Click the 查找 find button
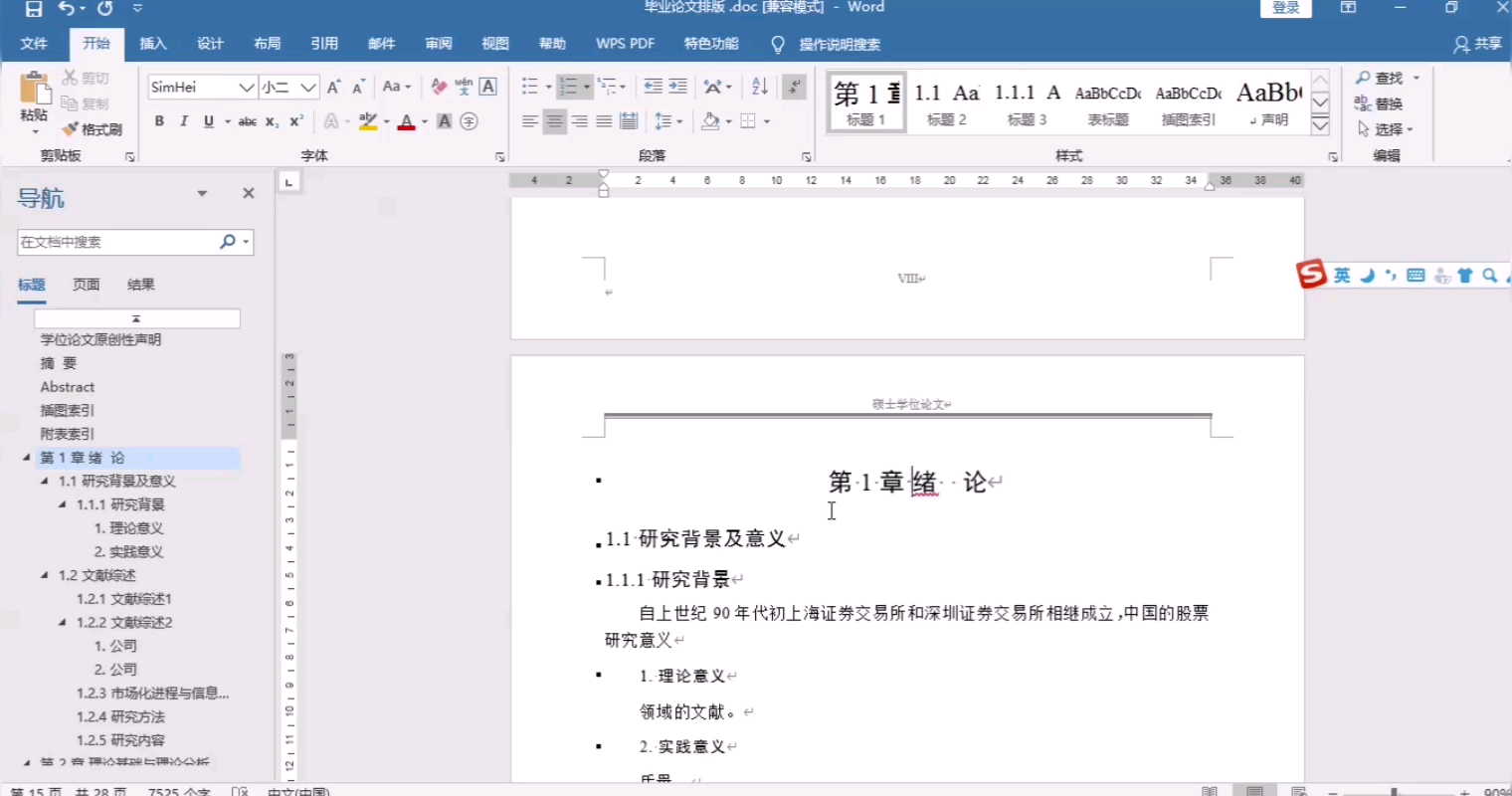Viewport: 1512px width, 796px height. point(1389,78)
